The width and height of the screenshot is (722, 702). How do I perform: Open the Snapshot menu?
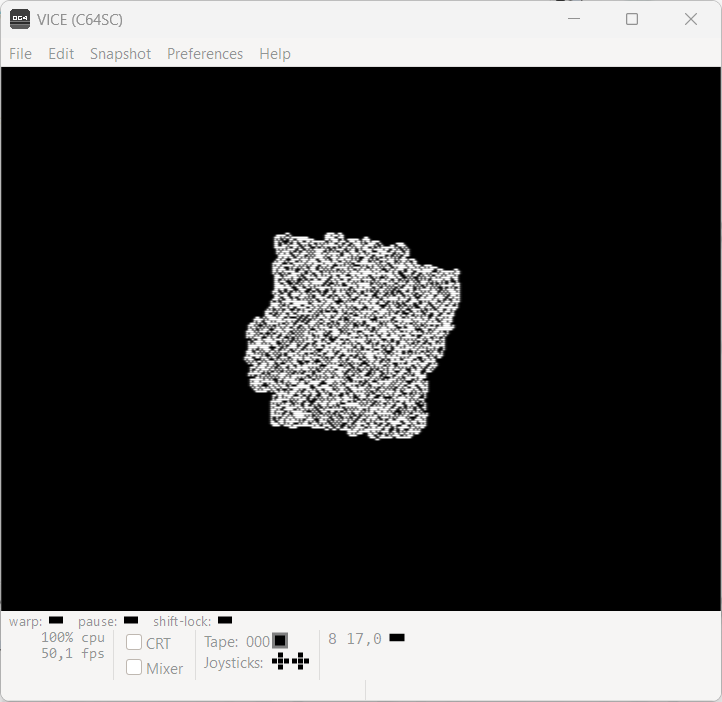pyautogui.click(x=120, y=54)
